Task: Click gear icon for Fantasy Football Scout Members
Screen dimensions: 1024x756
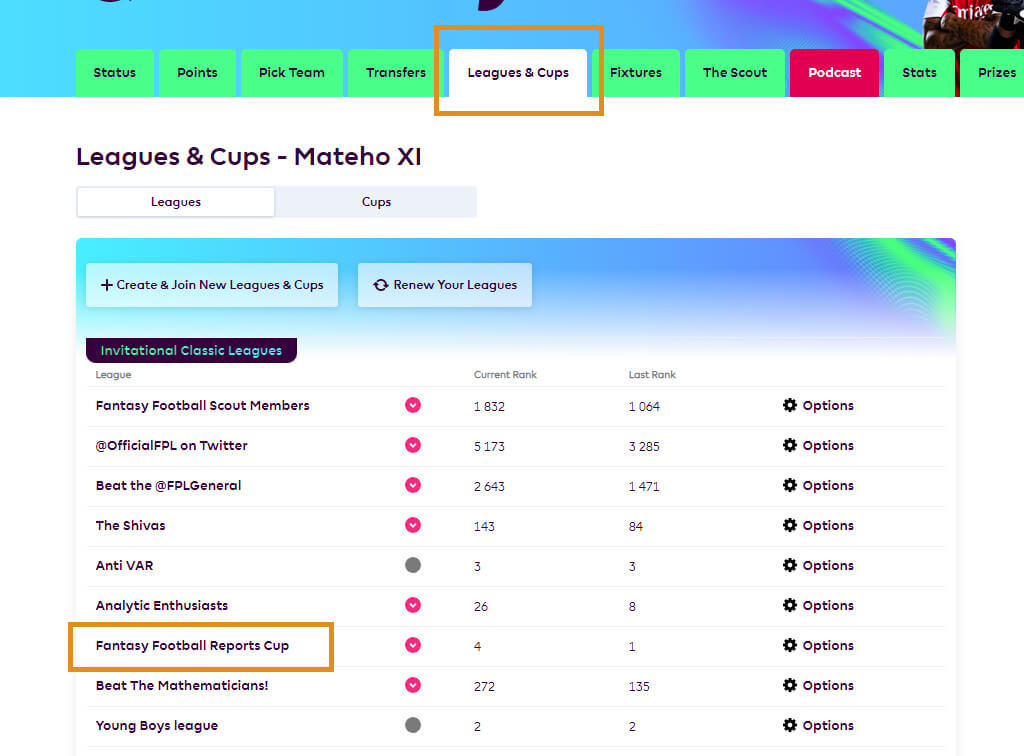Action: tap(790, 405)
